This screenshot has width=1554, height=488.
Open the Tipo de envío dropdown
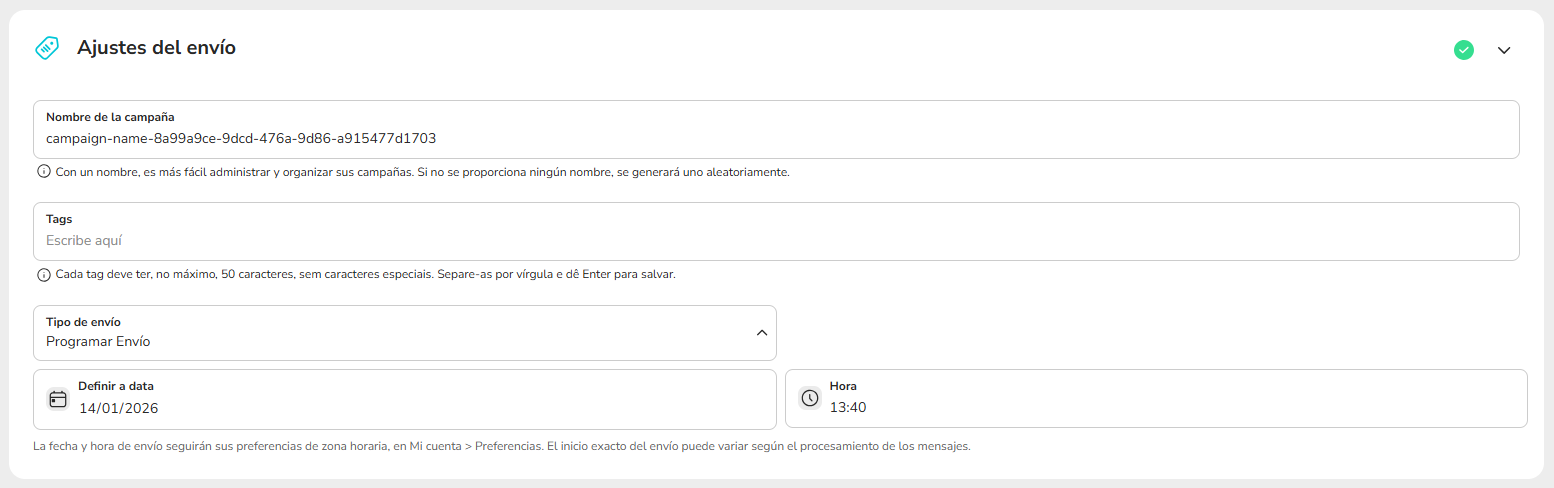tap(404, 333)
